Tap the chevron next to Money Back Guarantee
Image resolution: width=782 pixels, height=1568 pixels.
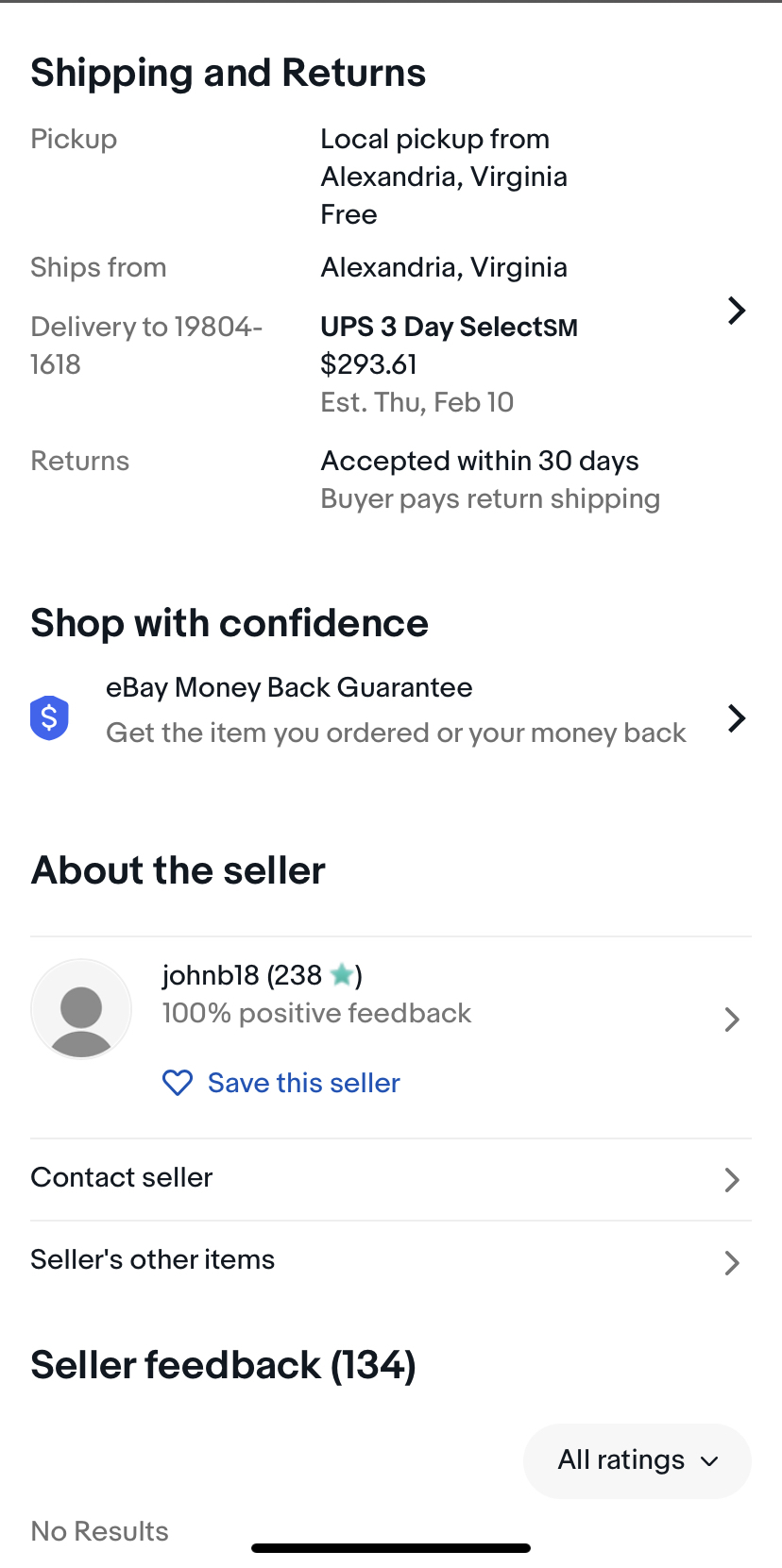pyautogui.click(x=737, y=718)
